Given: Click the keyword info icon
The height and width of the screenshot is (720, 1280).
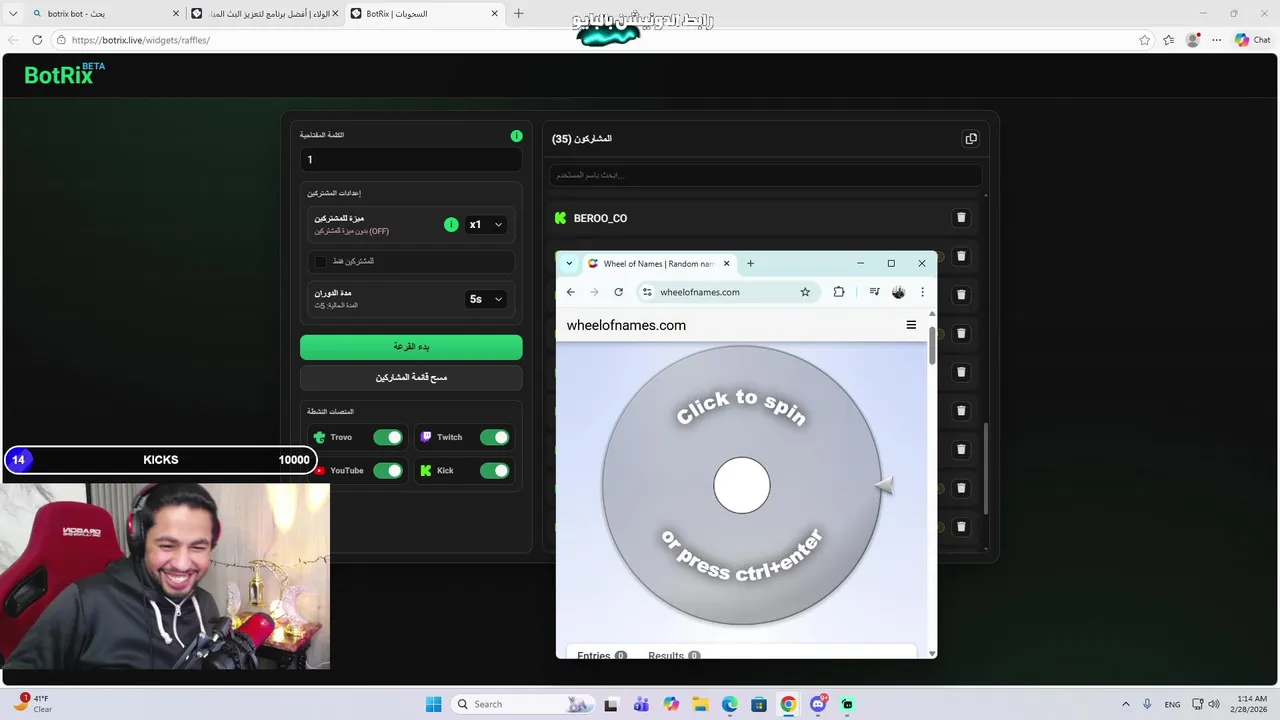Looking at the screenshot, I should [516, 136].
